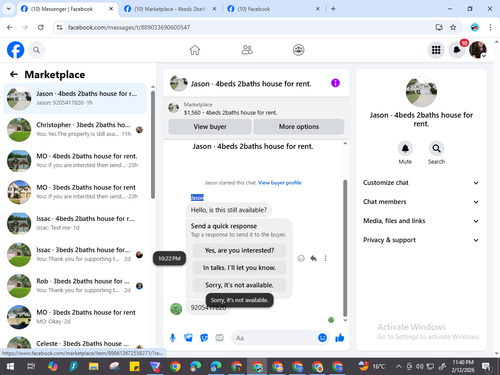Viewport: 500px width, 375px height.
Task: Open emoji picker in message box
Action: point(322,338)
